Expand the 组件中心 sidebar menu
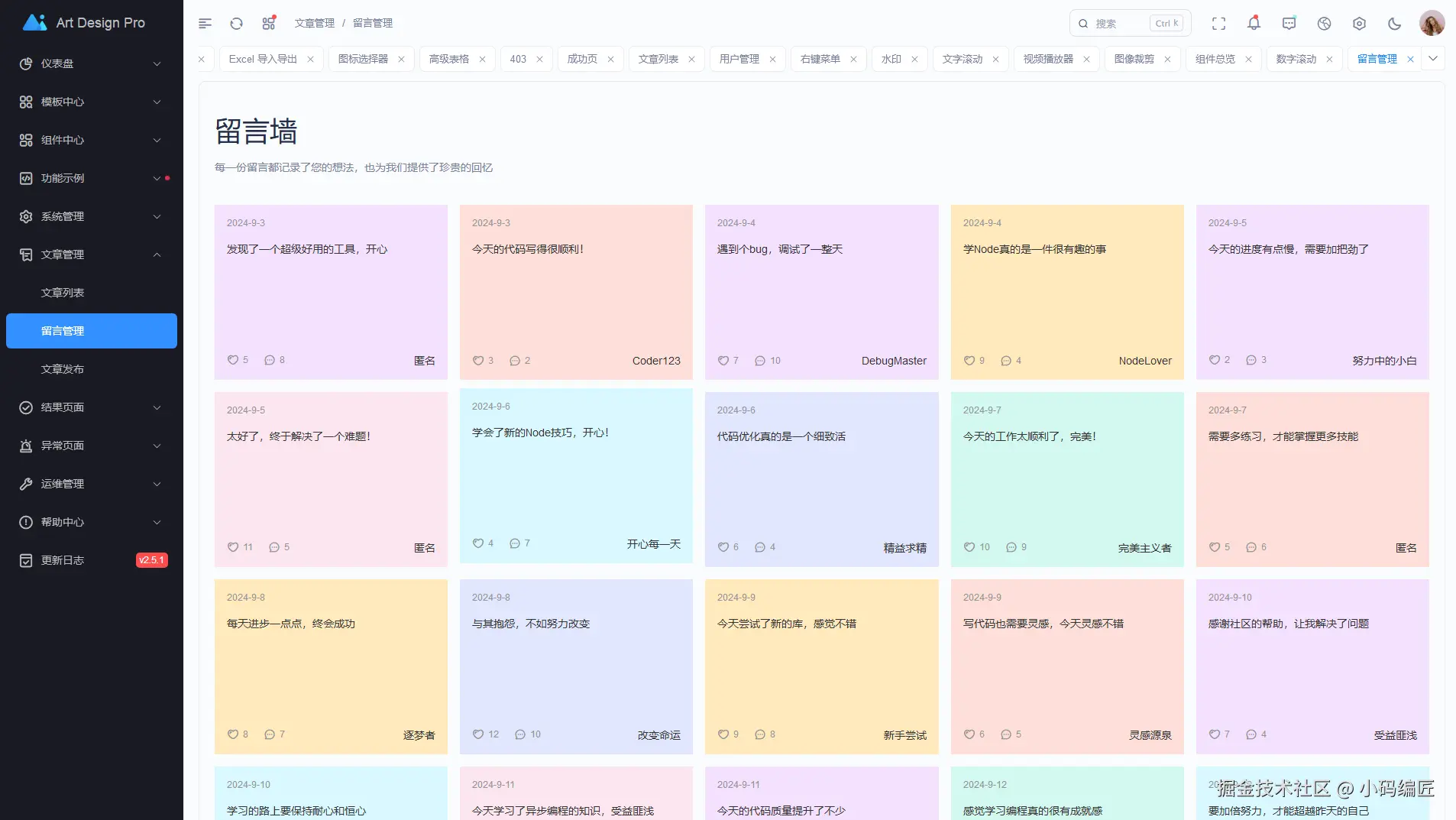The height and width of the screenshot is (820, 1456). 92,140
